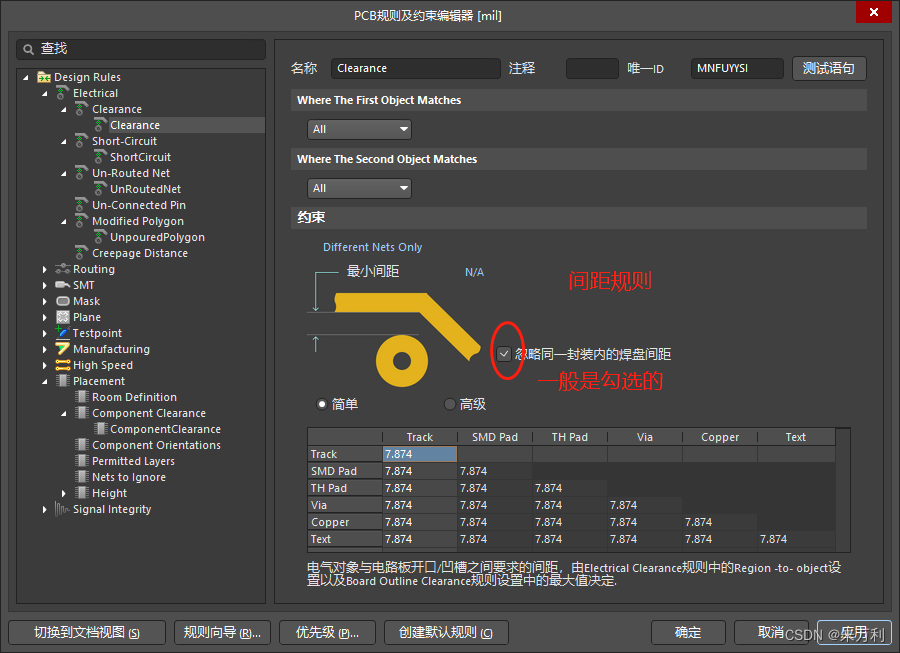Click the 确定 (OK) button
Screen dimensions: 900x653
(x=688, y=632)
